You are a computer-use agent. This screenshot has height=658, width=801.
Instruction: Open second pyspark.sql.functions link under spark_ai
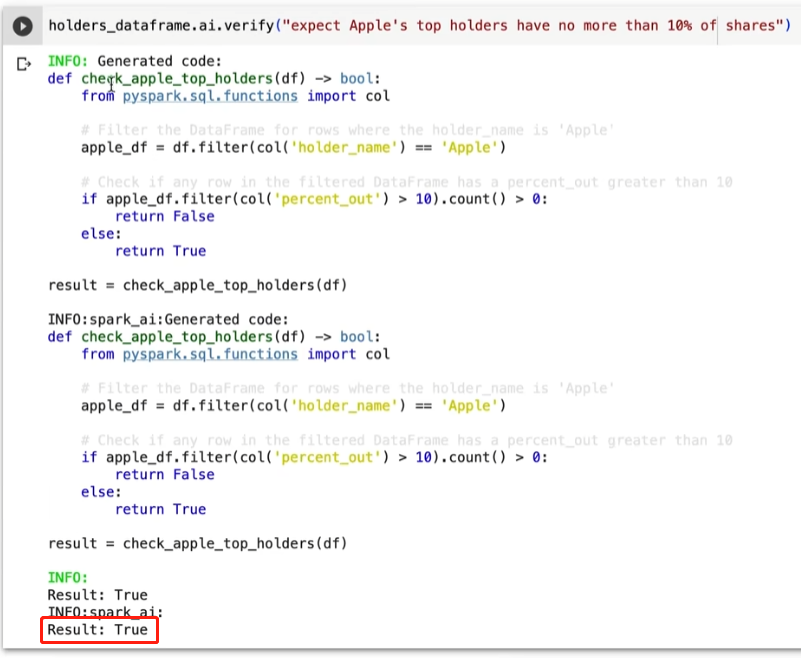(210, 354)
